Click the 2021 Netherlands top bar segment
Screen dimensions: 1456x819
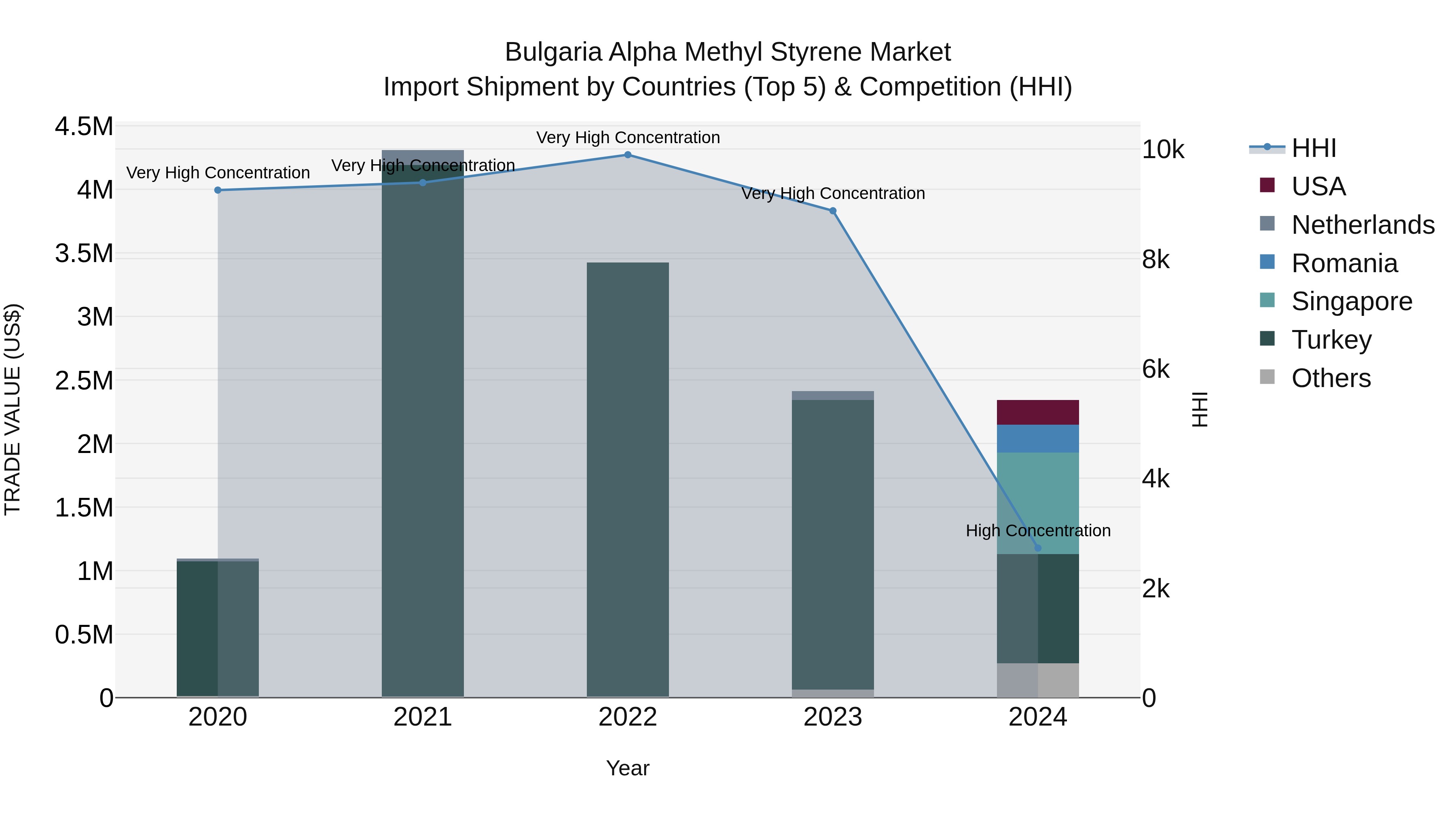coord(423,158)
